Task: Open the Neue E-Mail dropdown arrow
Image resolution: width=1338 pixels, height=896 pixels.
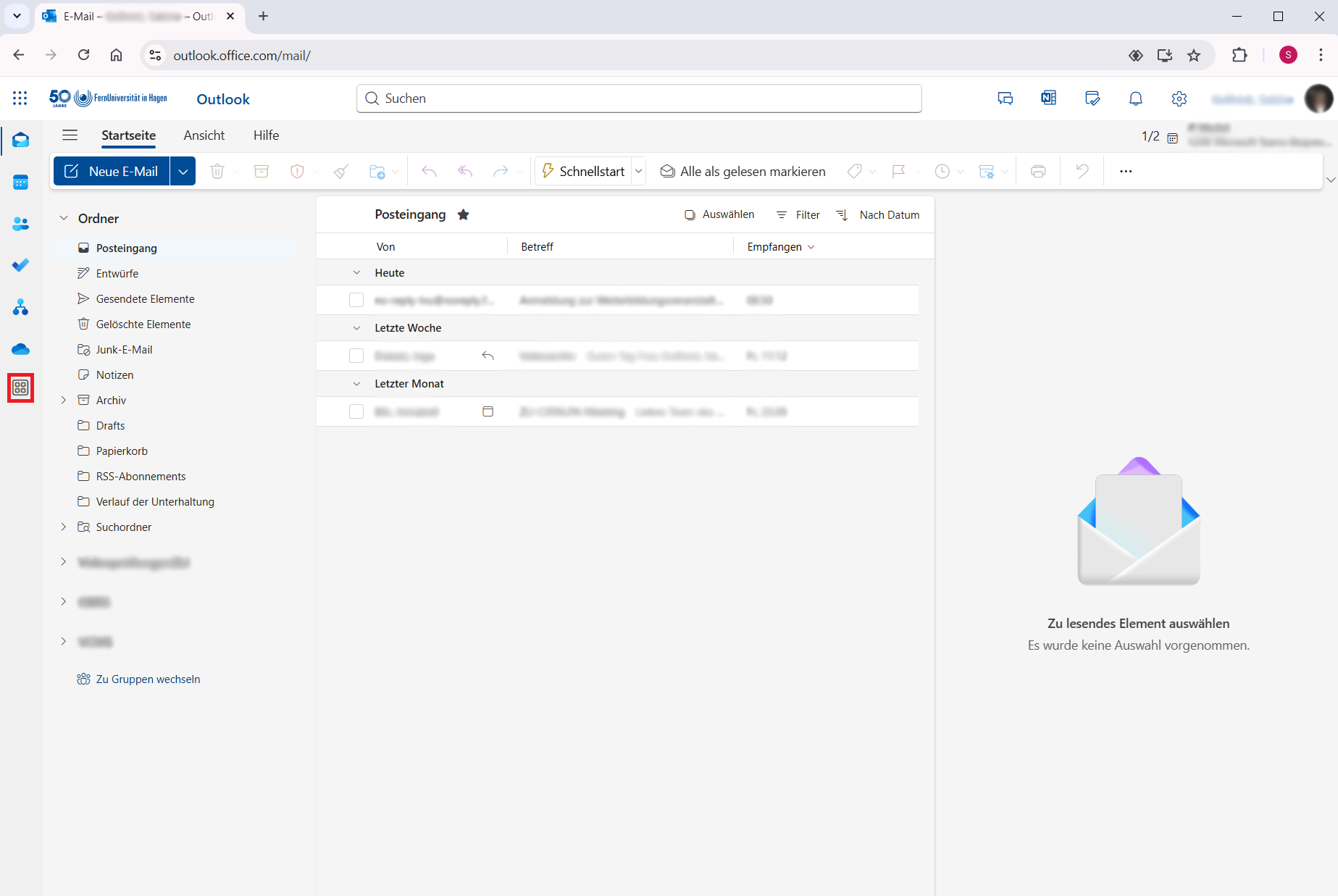Action: pos(183,172)
